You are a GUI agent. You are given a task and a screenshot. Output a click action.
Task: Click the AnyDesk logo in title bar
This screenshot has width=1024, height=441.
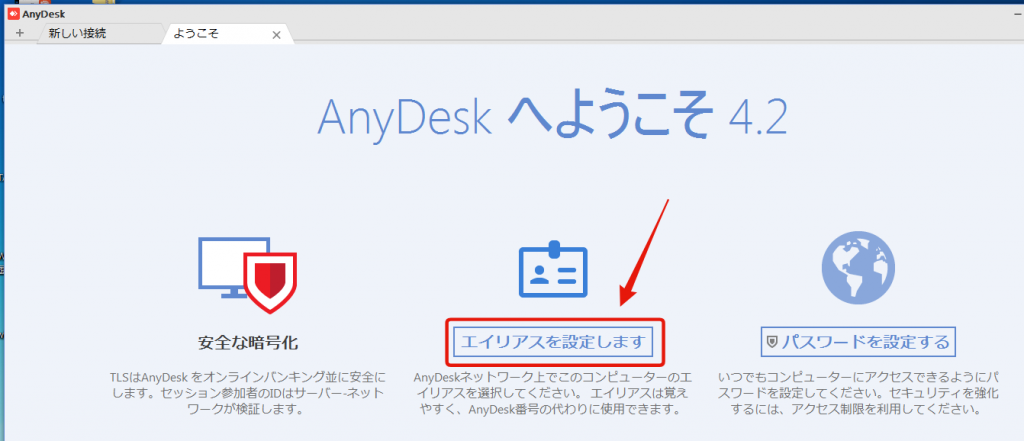point(12,13)
